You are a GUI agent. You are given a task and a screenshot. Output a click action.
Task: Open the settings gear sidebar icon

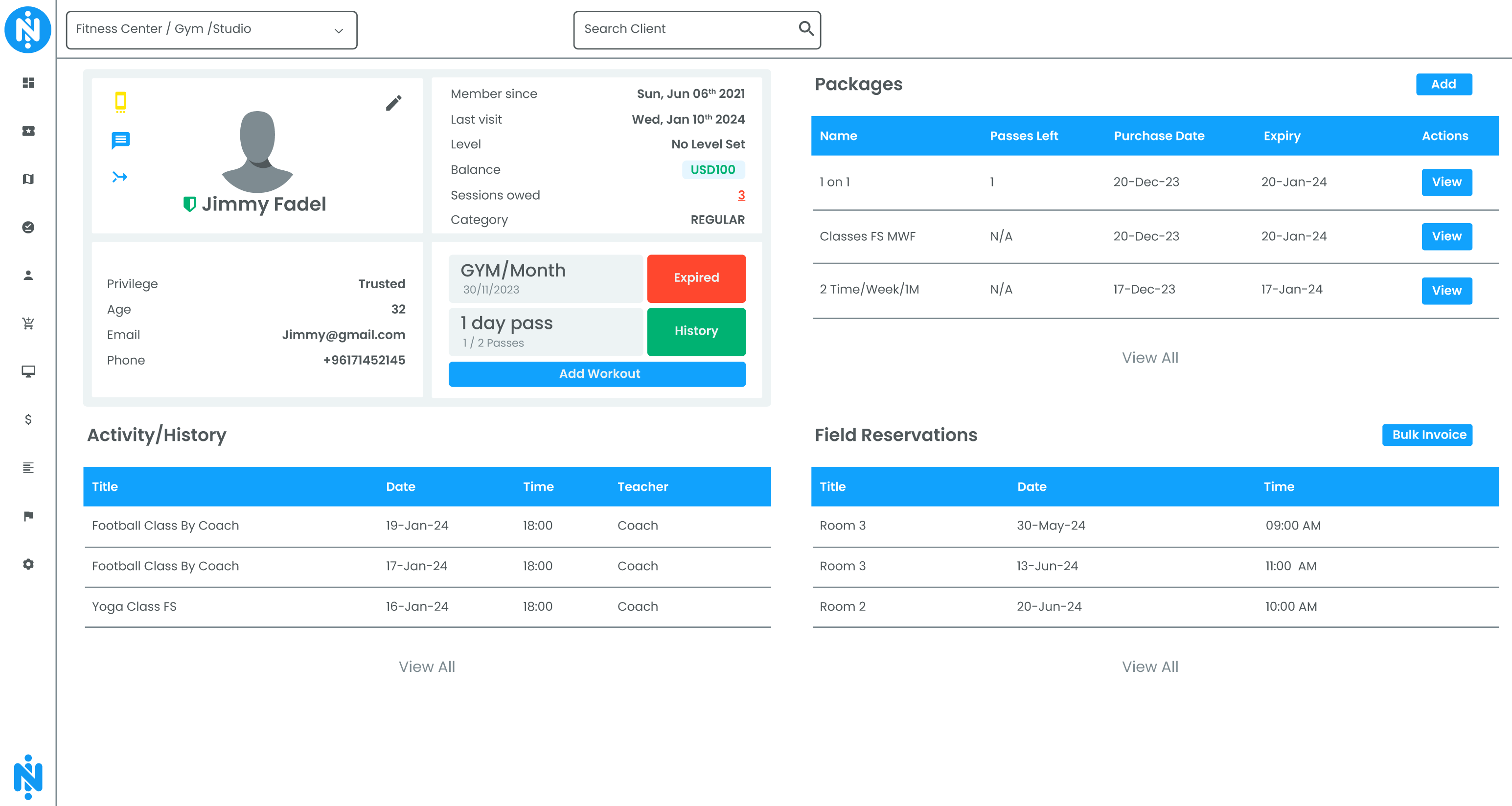tap(28, 564)
